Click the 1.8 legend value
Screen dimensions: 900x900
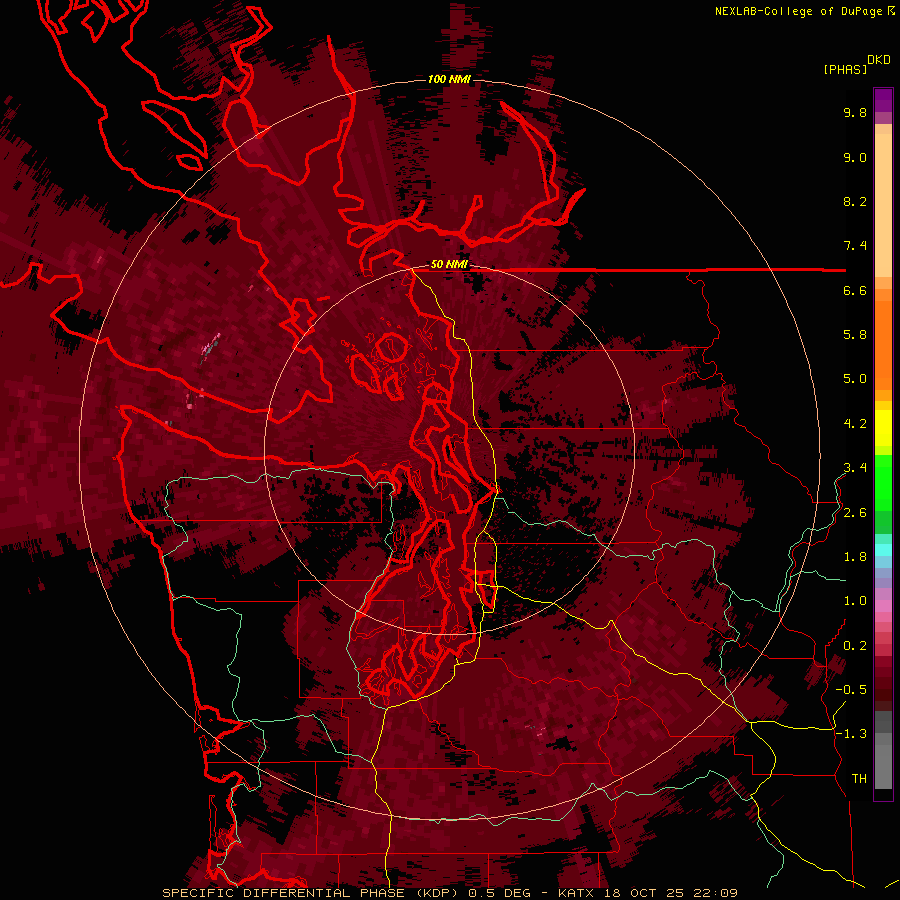tap(855, 557)
